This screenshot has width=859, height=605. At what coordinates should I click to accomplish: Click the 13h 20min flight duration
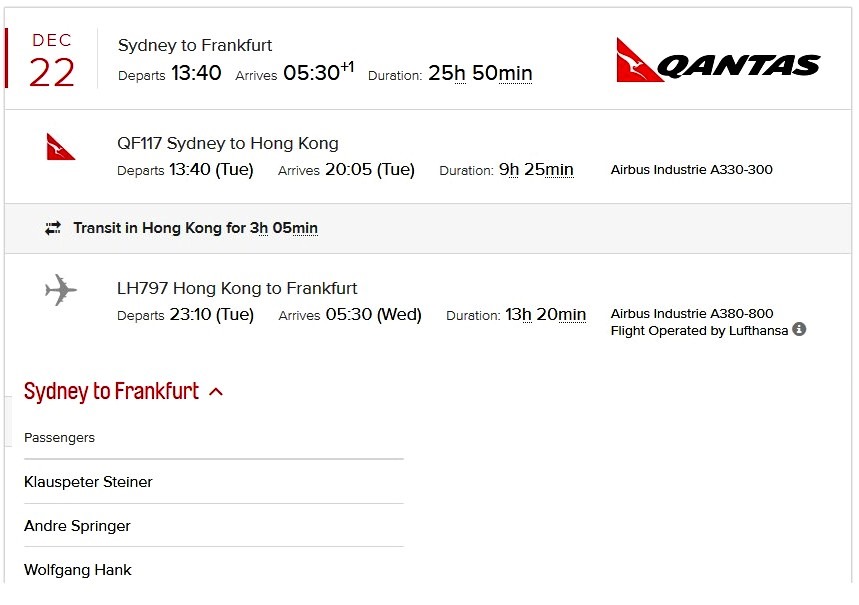click(545, 315)
